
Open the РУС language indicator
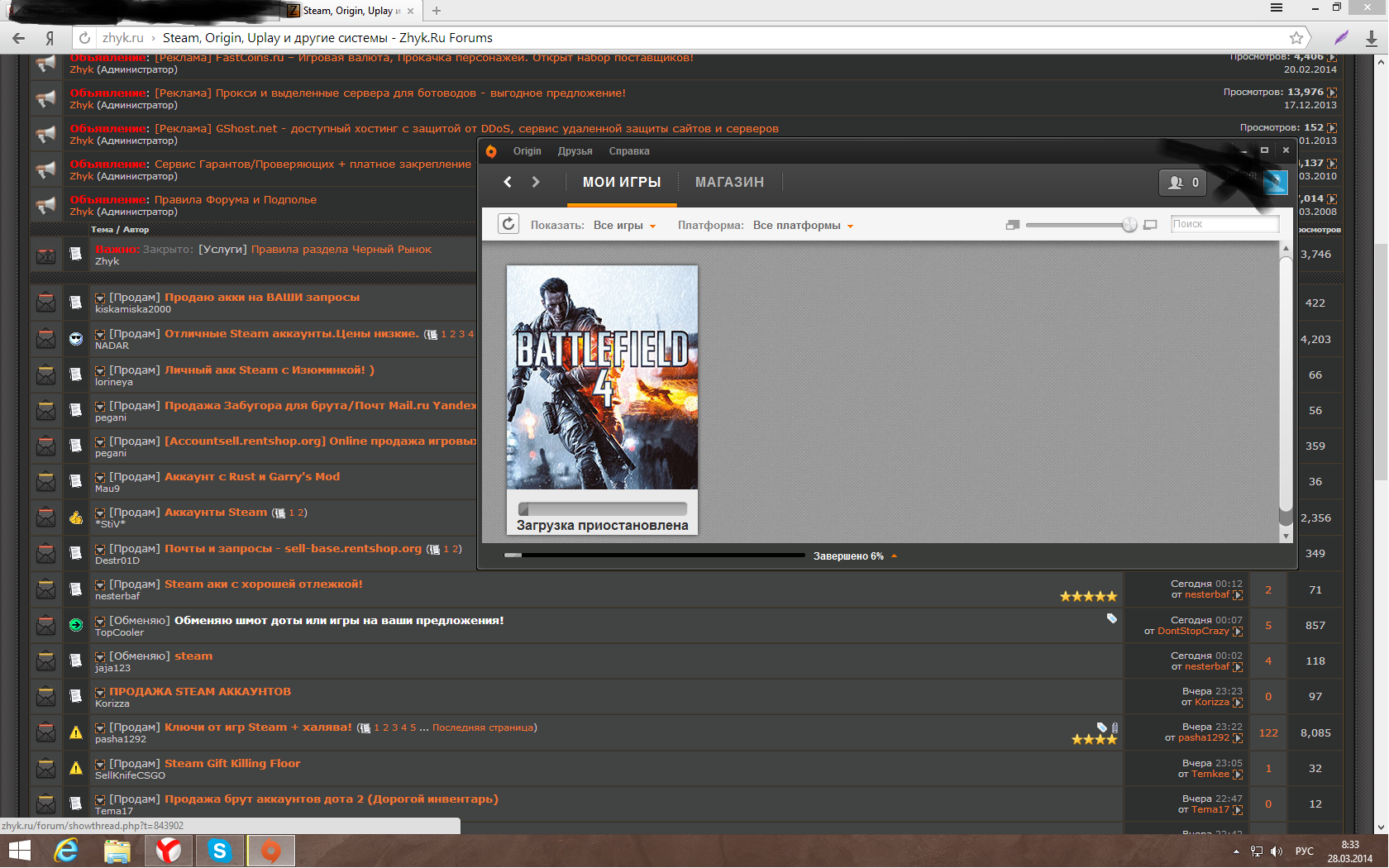point(1305,851)
